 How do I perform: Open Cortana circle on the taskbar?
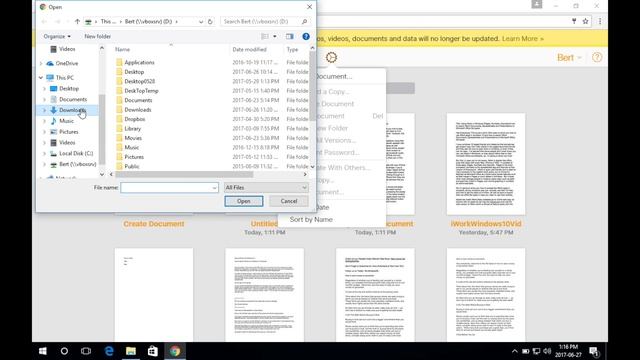[64, 351]
